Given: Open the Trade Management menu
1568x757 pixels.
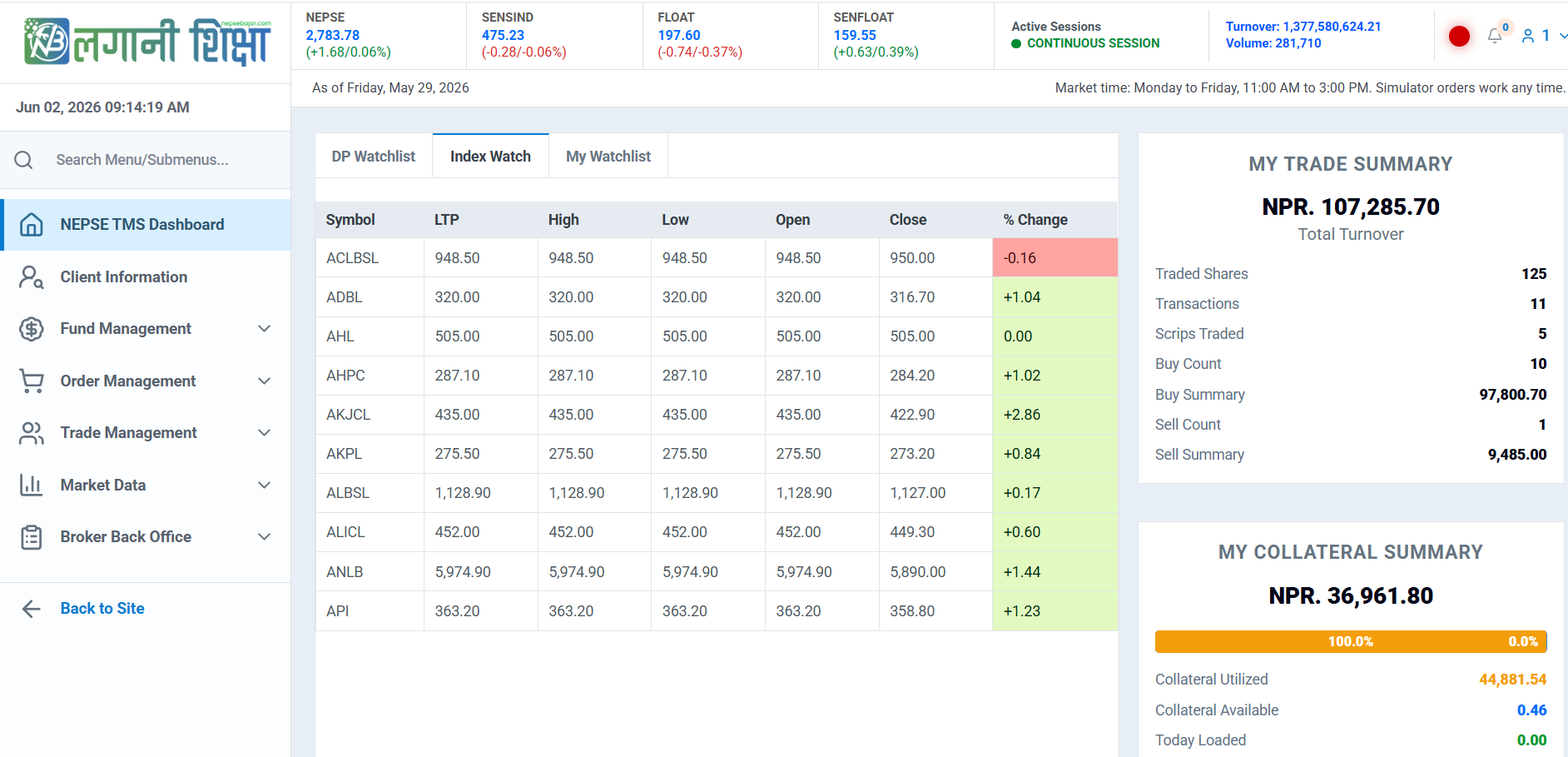Looking at the screenshot, I should (x=146, y=433).
